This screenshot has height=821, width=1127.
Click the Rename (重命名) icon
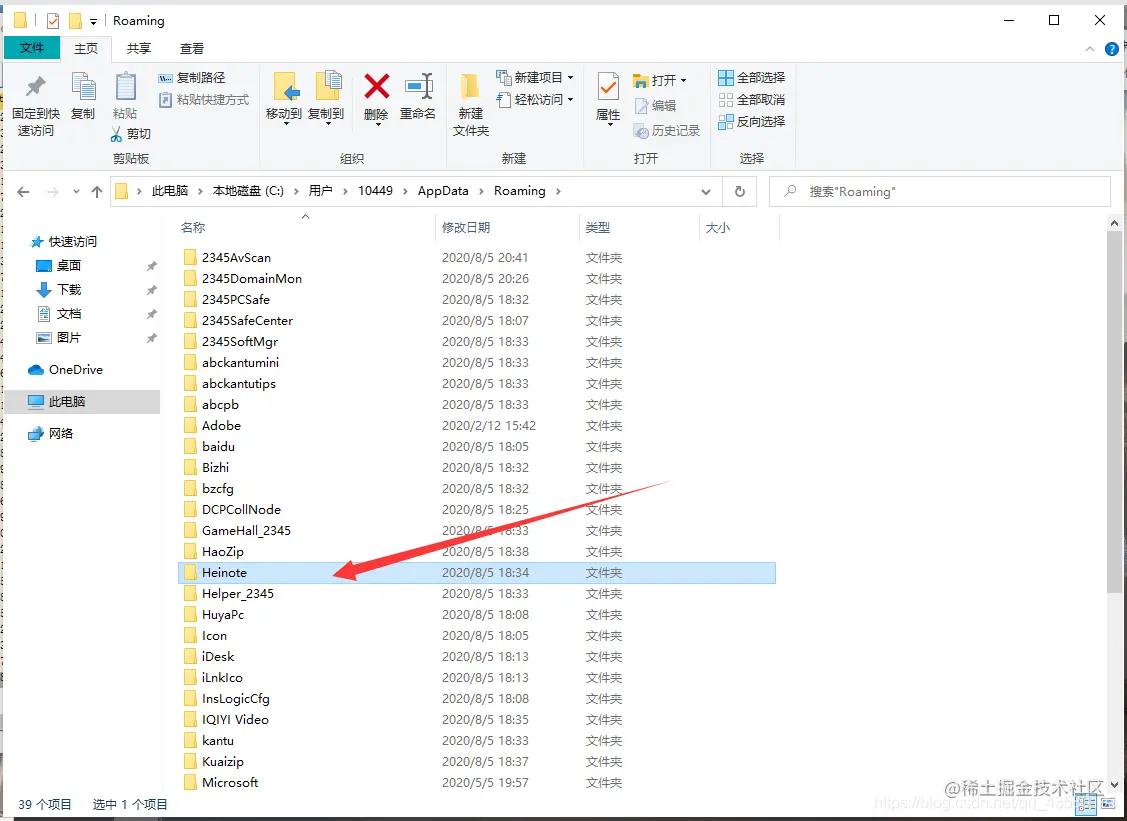pos(418,87)
